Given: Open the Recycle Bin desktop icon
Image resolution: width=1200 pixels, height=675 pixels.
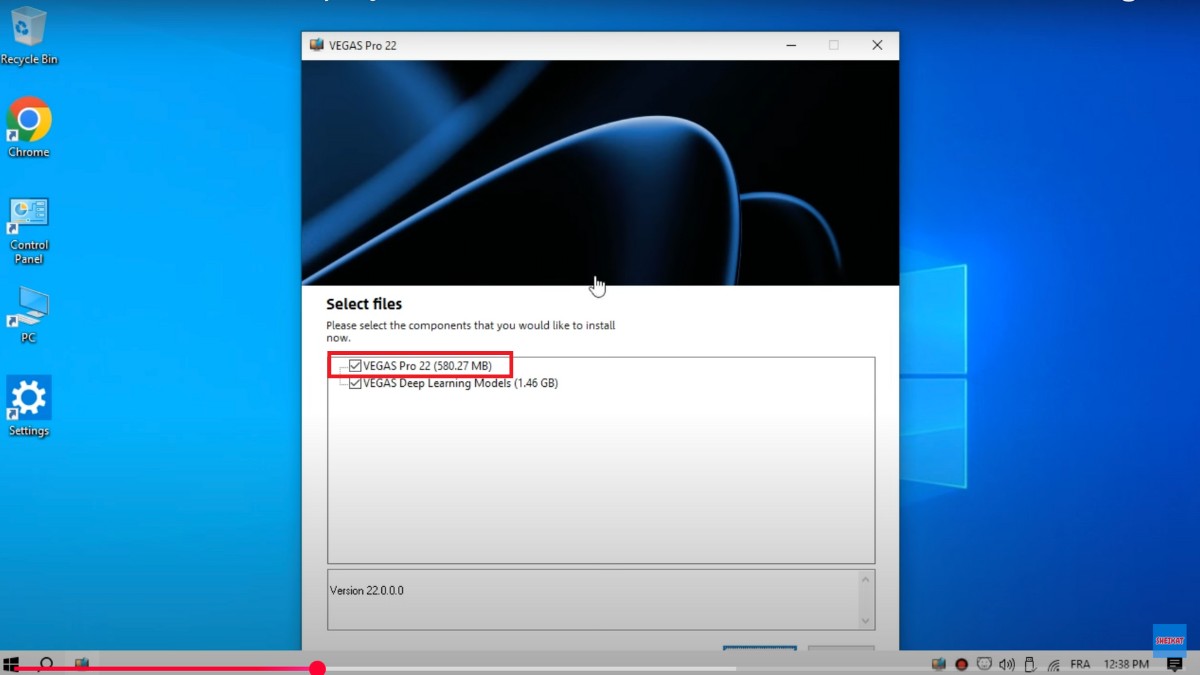Looking at the screenshot, I should tap(29, 36).
